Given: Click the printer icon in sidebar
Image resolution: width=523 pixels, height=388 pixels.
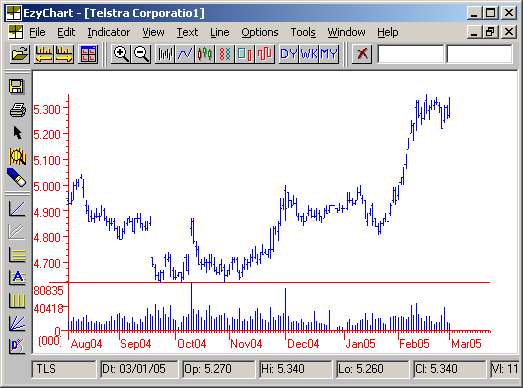Looking at the screenshot, I should click(17, 110).
